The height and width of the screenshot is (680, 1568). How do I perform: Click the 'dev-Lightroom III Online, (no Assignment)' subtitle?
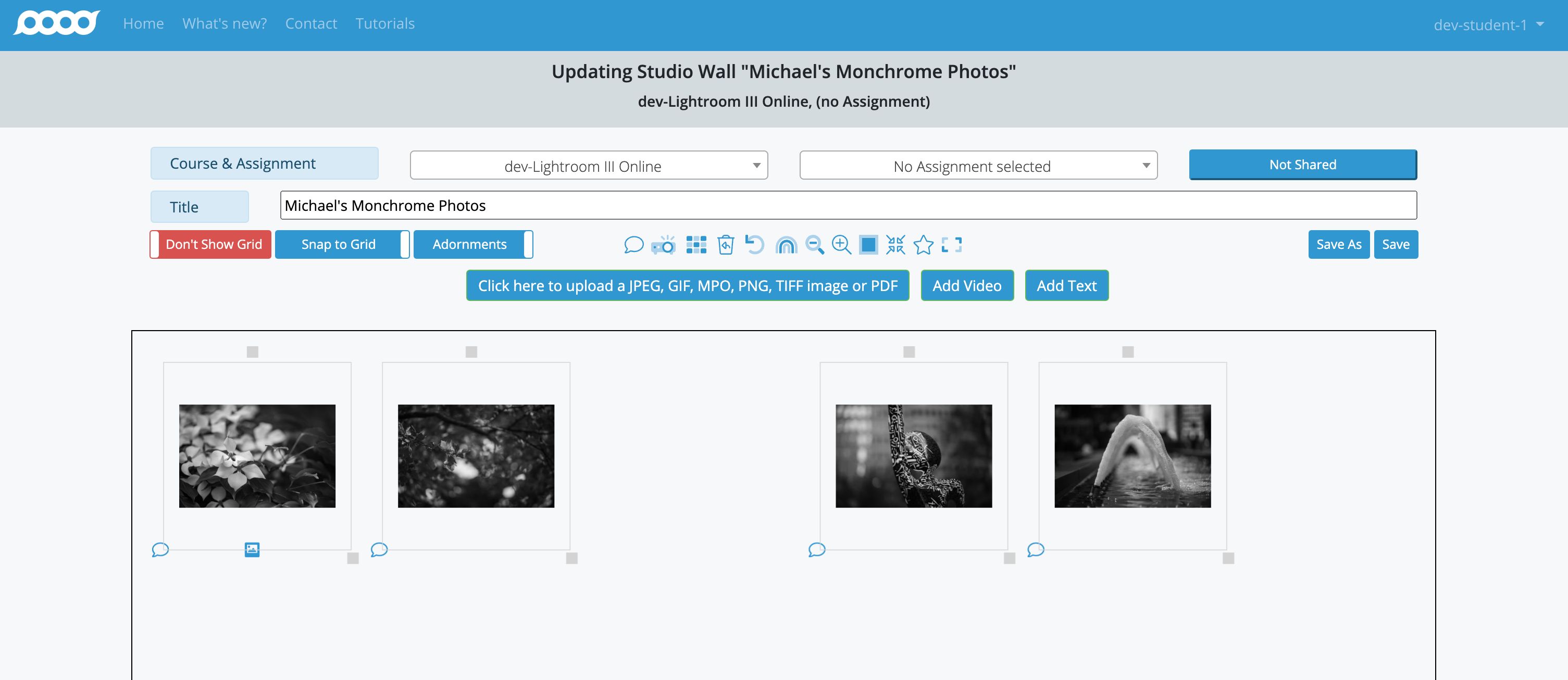[x=783, y=102]
